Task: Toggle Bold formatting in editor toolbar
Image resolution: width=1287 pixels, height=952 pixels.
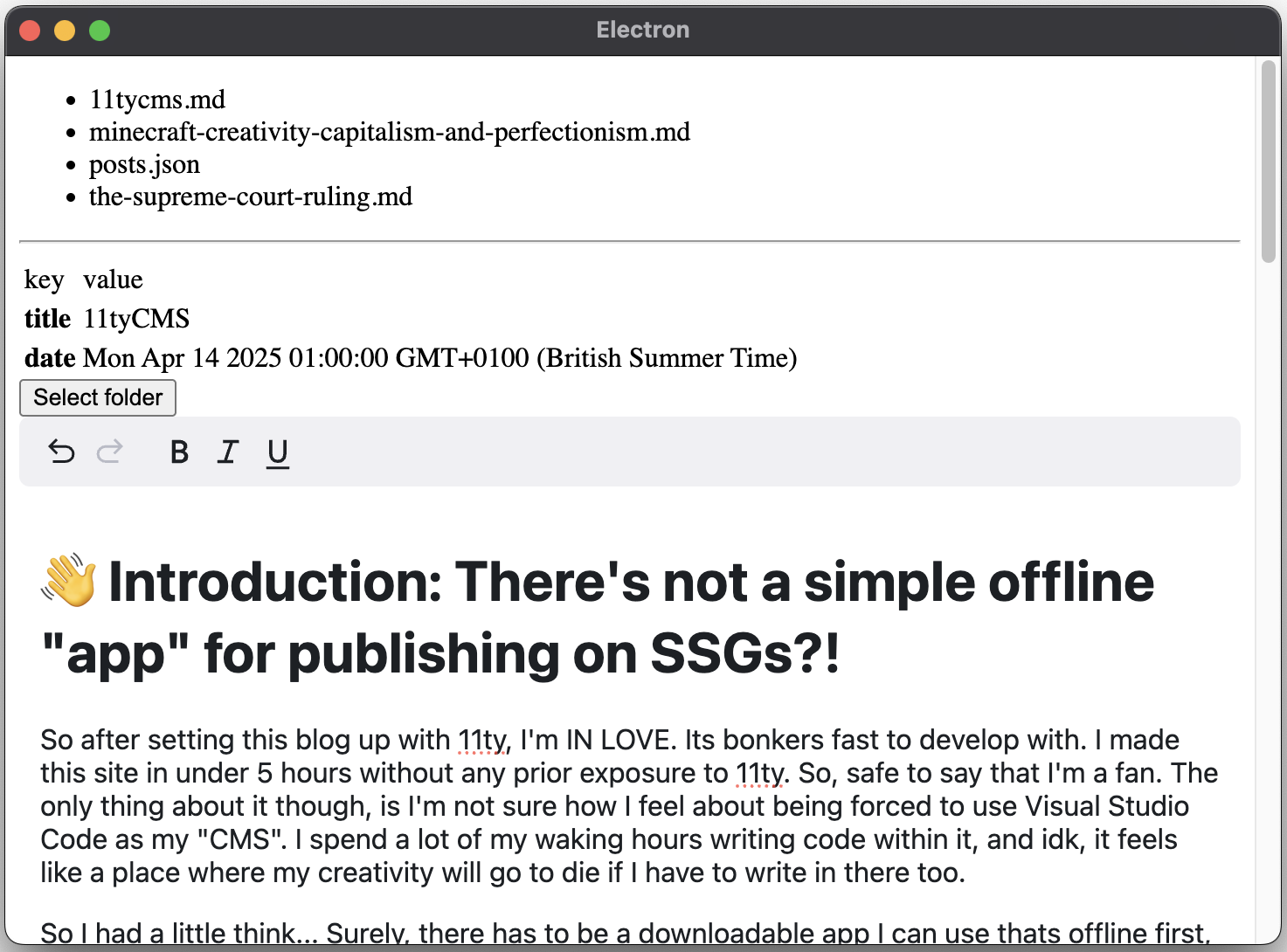Action: point(179,452)
